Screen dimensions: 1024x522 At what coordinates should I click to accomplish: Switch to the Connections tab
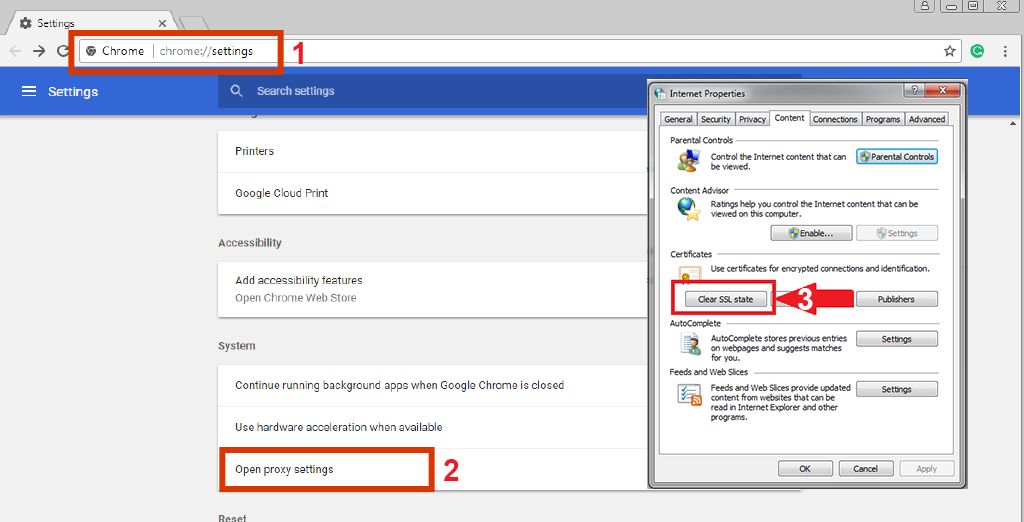click(x=835, y=119)
